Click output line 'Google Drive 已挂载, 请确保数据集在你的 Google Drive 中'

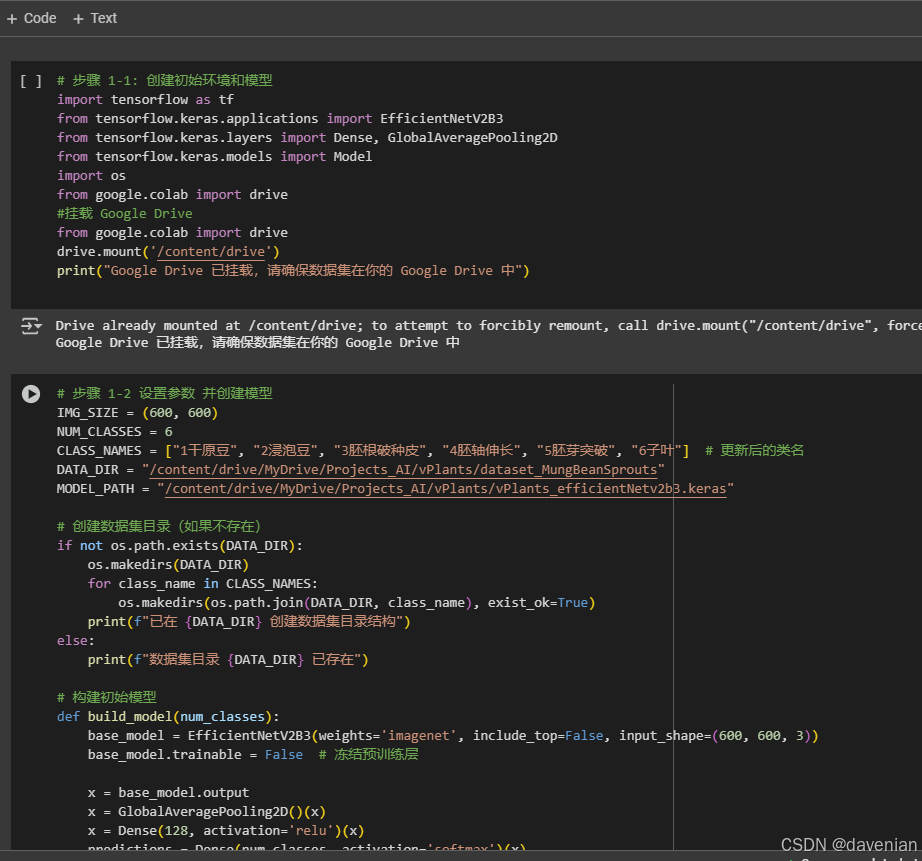tap(257, 342)
